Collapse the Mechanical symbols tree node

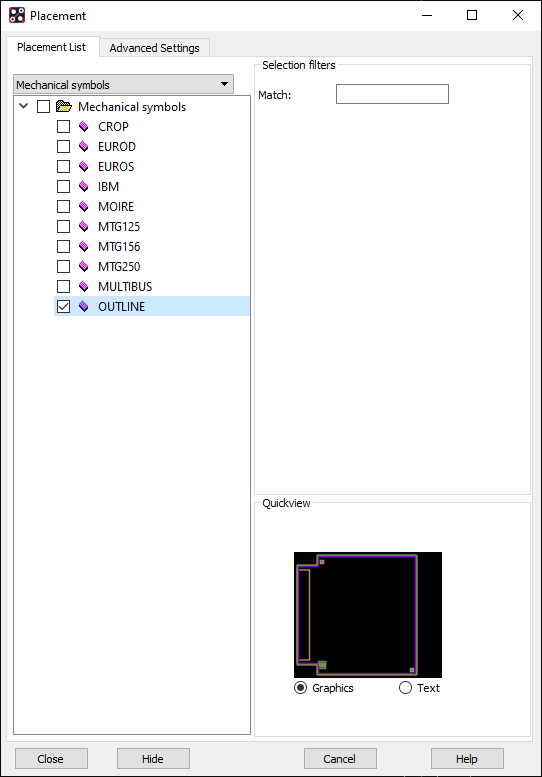(23, 106)
